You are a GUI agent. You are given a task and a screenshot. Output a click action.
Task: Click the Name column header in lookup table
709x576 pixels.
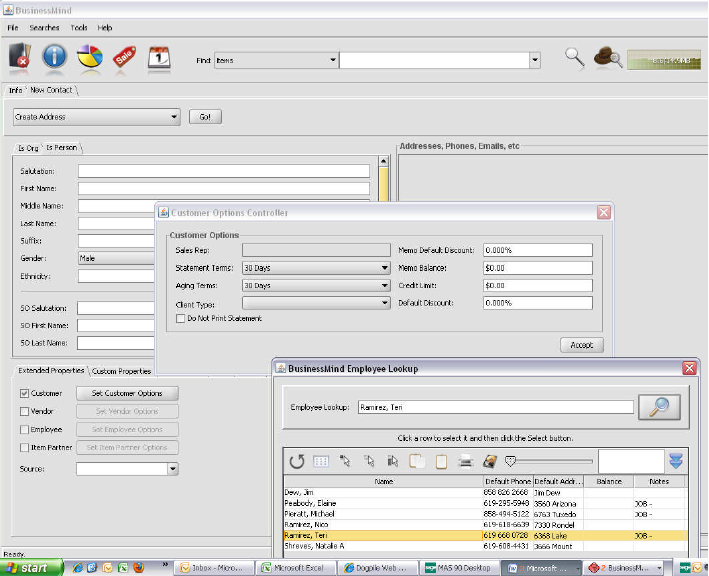tap(383, 482)
